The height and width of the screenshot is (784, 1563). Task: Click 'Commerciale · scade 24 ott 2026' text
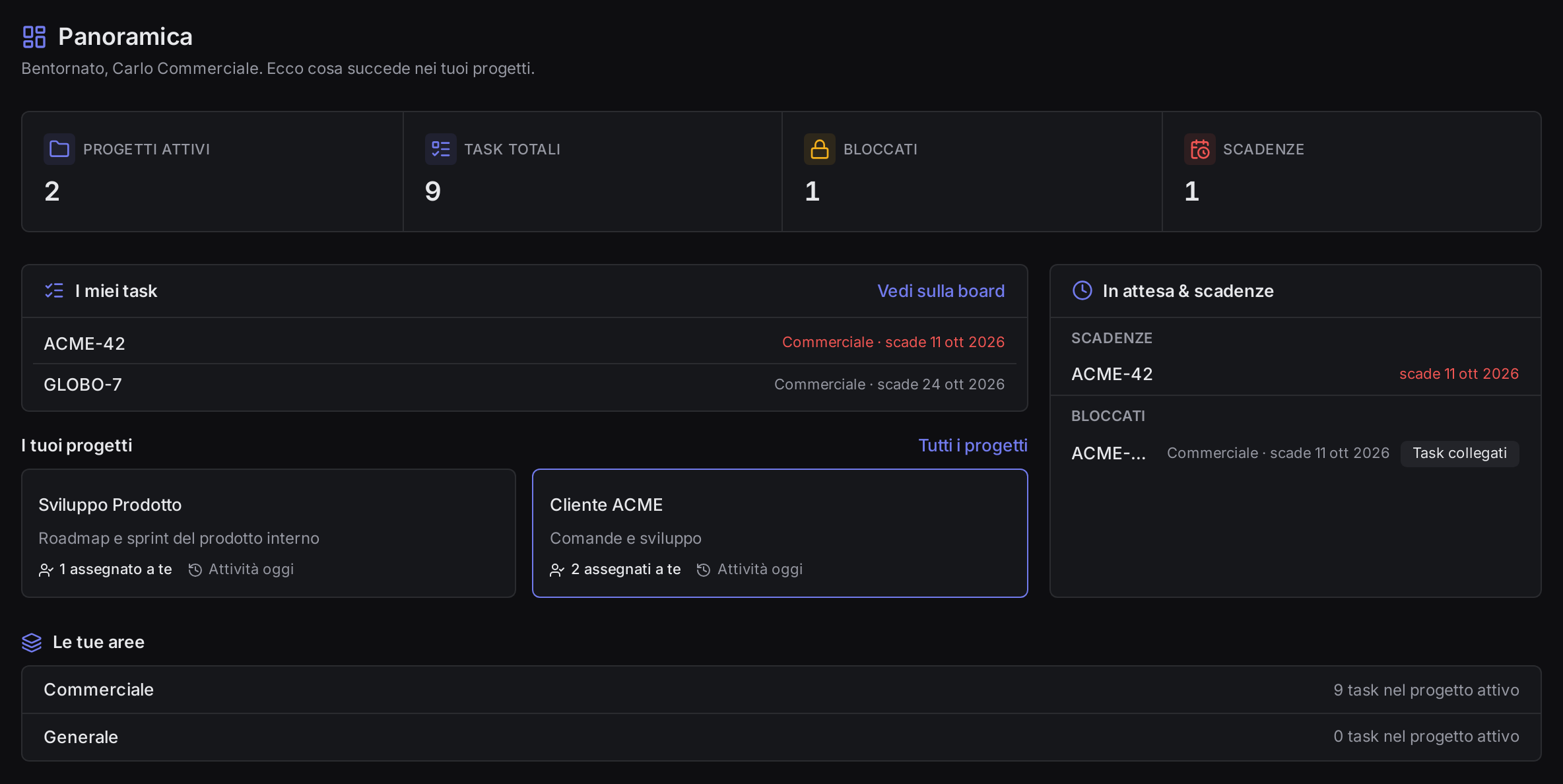[x=889, y=385]
